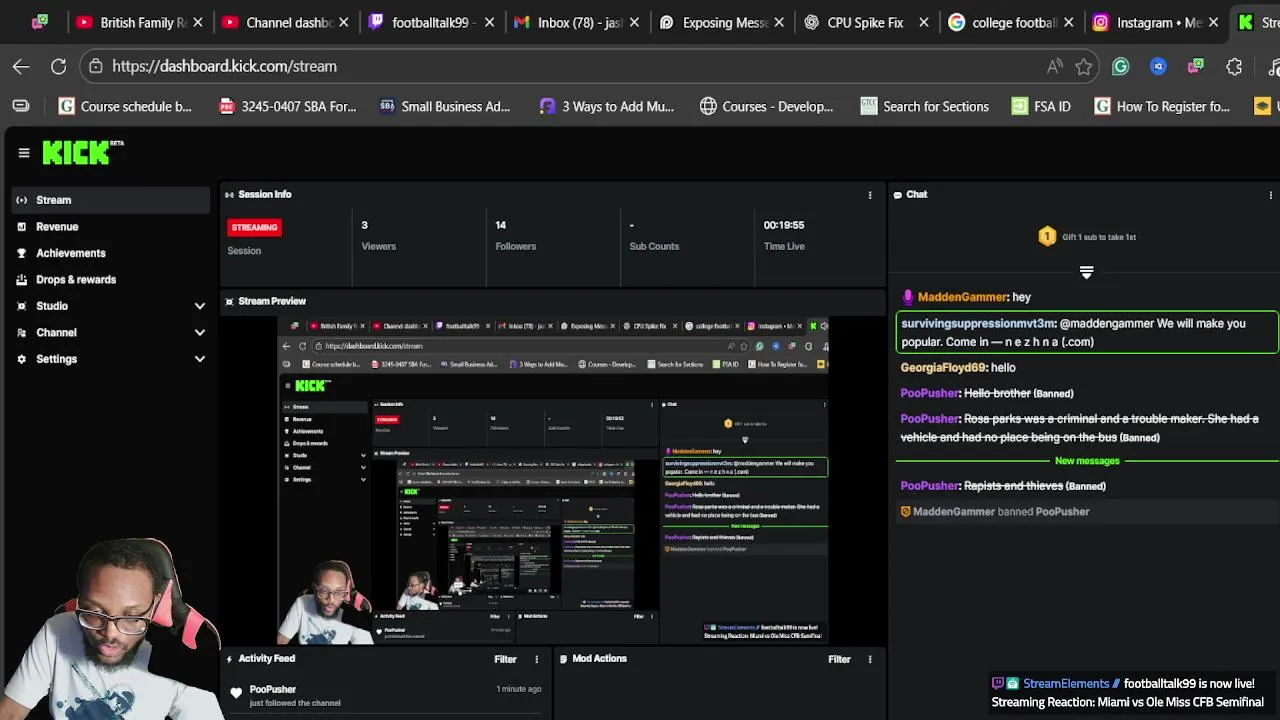Close the footballtalk99 tab
Screen dimensions: 1280x720
(489, 22)
